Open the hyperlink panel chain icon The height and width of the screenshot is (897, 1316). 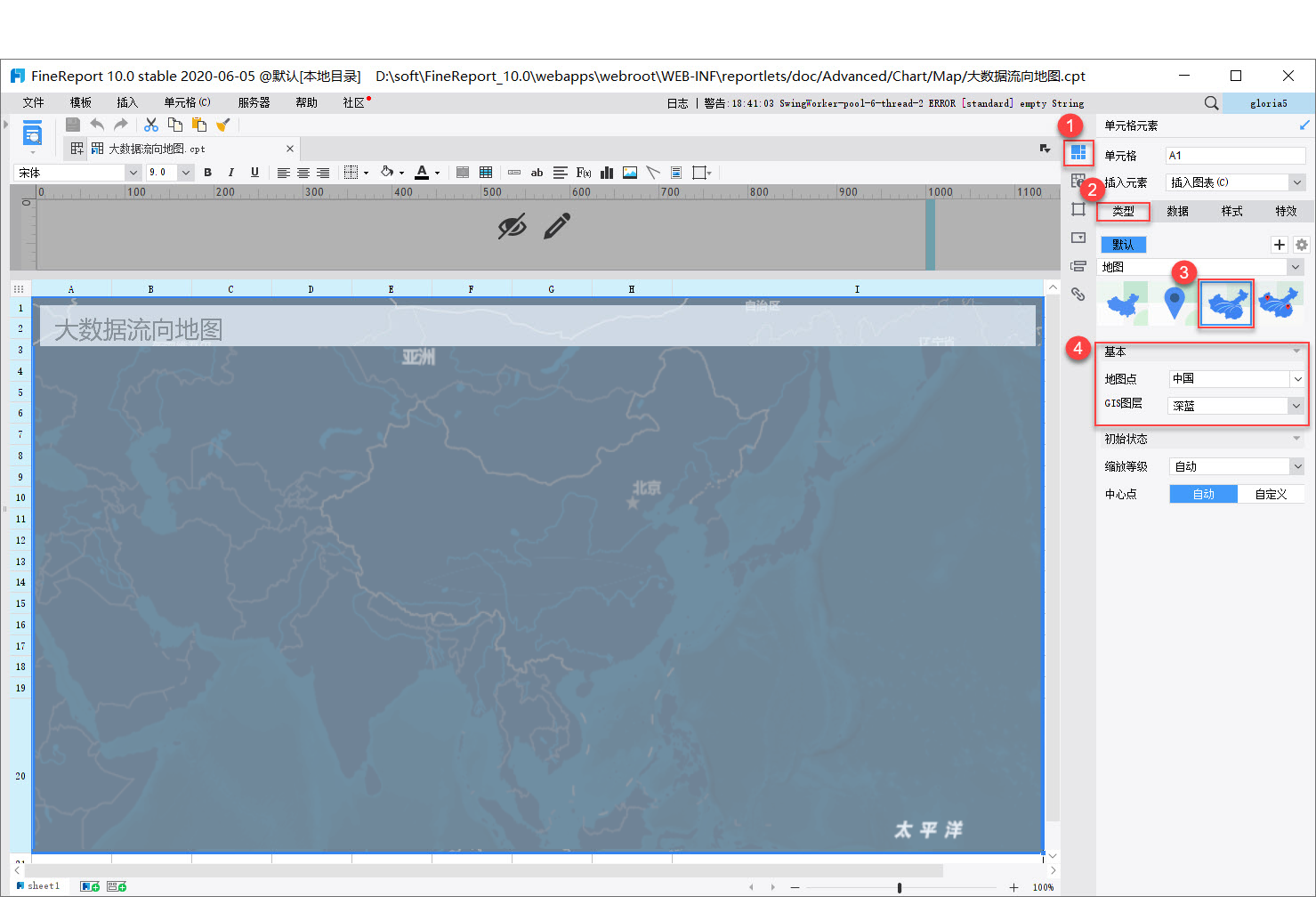coord(1078,294)
